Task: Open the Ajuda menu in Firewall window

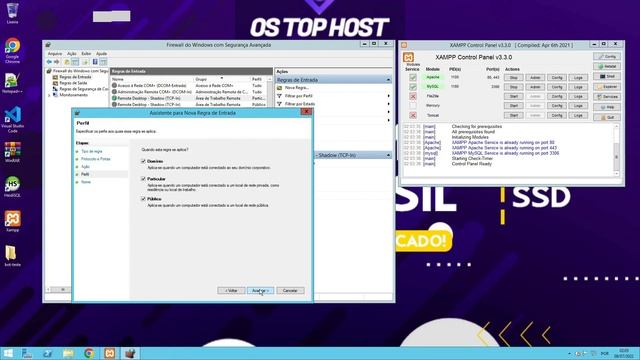Action: click(x=101, y=53)
